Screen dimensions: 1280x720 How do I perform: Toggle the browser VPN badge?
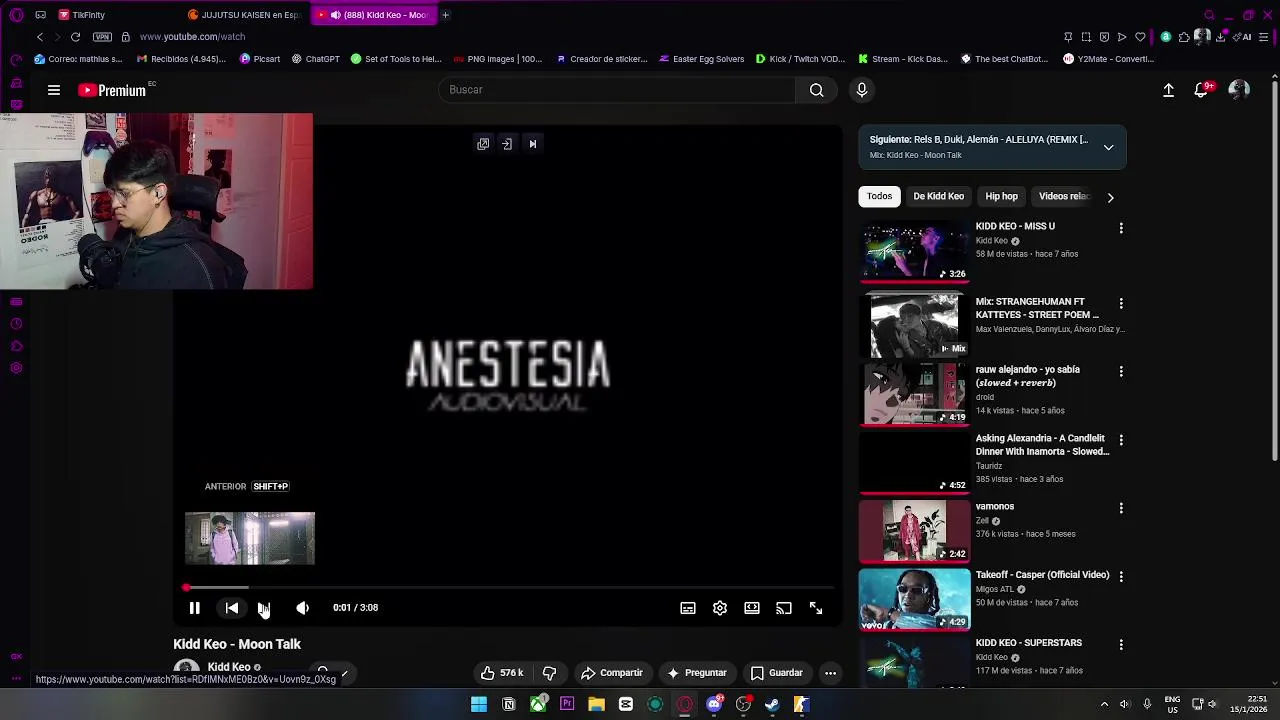coord(102,37)
